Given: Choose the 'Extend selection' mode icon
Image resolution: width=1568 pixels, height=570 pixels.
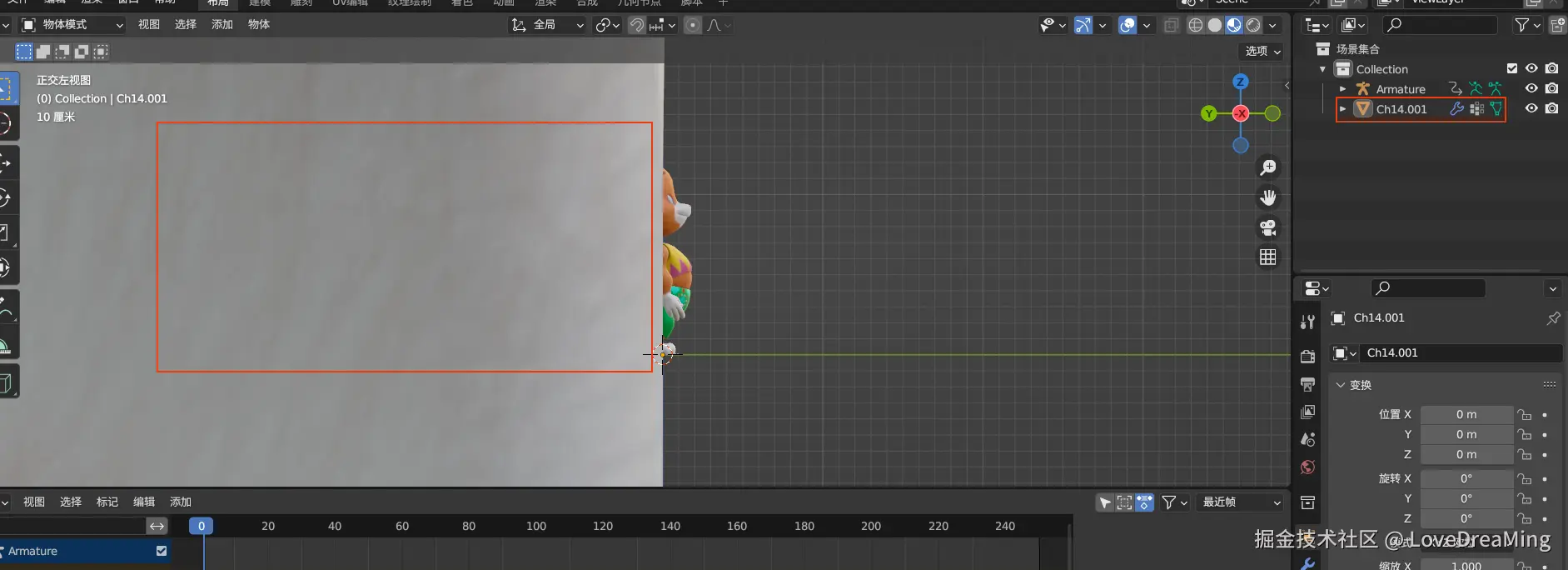Looking at the screenshot, I should pos(43,52).
